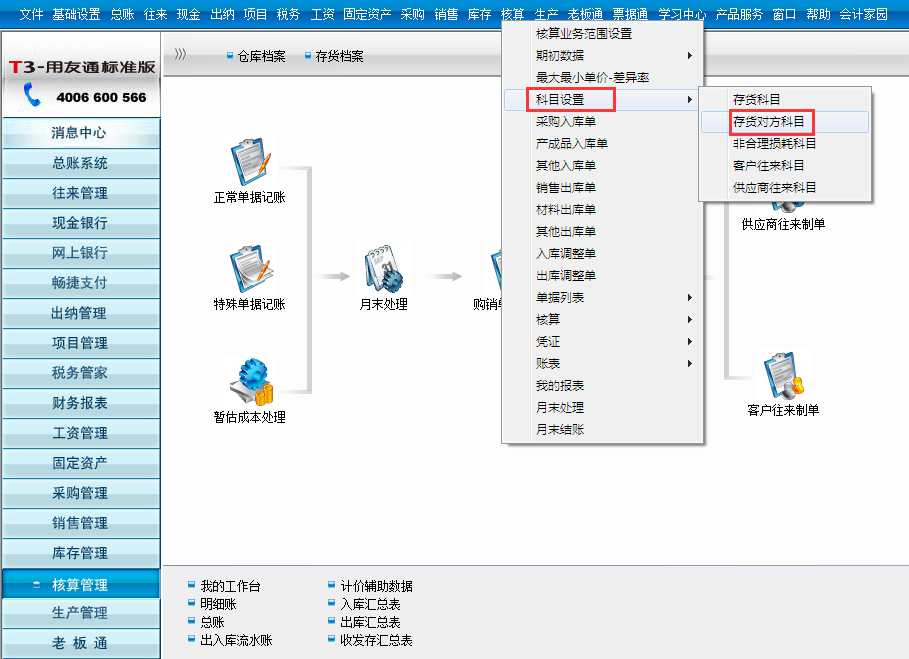Click 出入库流水账 in the bottom panel

pyautogui.click(x=236, y=640)
